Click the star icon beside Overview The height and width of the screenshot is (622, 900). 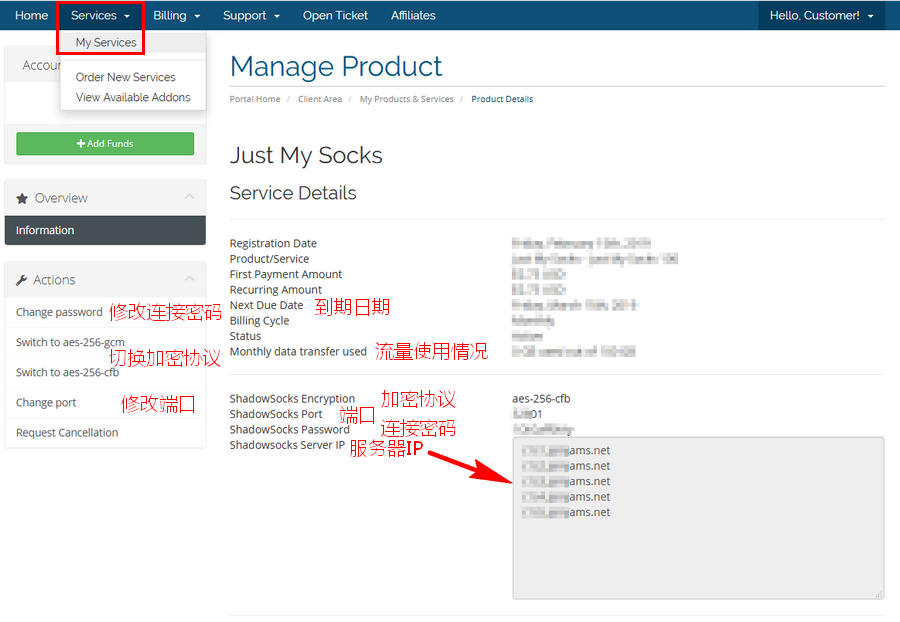point(22,198)
